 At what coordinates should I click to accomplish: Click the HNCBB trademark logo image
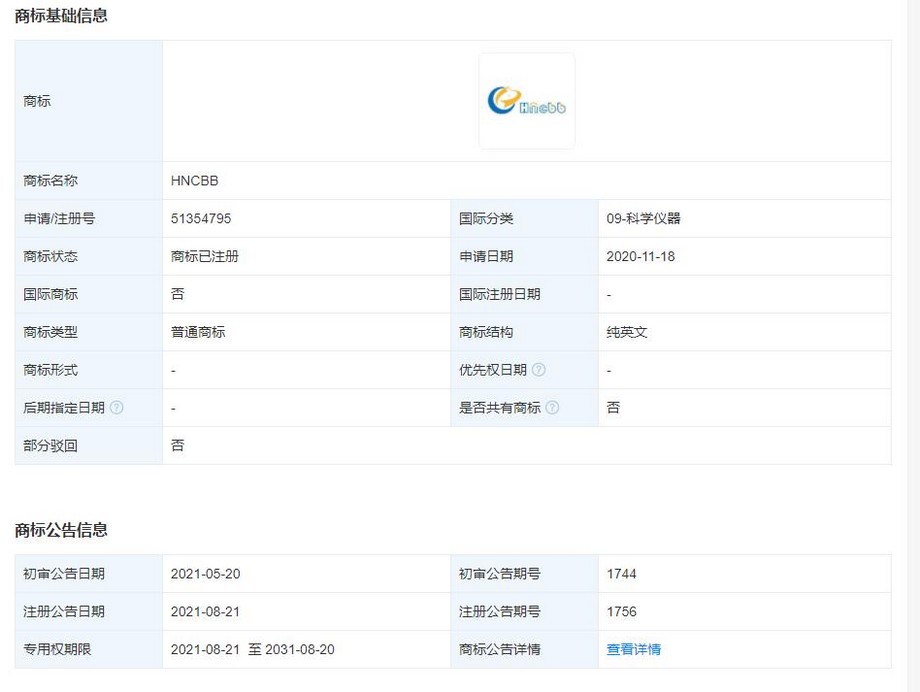pyautogui.click(x=526, y=101)
